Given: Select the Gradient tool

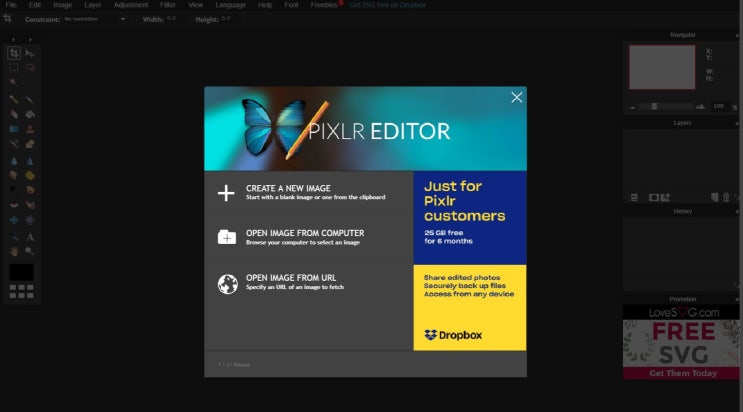Looking at the screenshot, I should [x=14, y=129].
